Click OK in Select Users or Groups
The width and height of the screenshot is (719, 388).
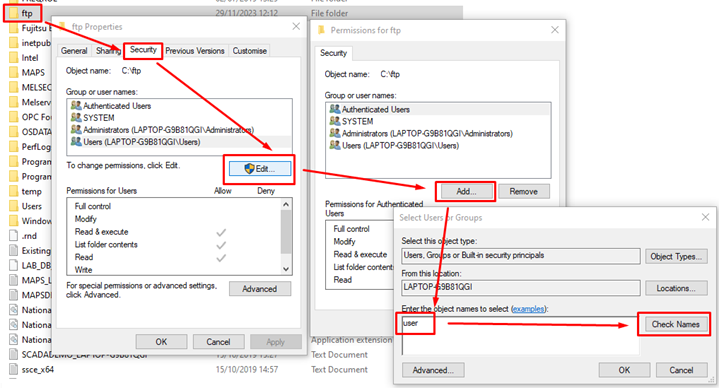tap(624, 370)
